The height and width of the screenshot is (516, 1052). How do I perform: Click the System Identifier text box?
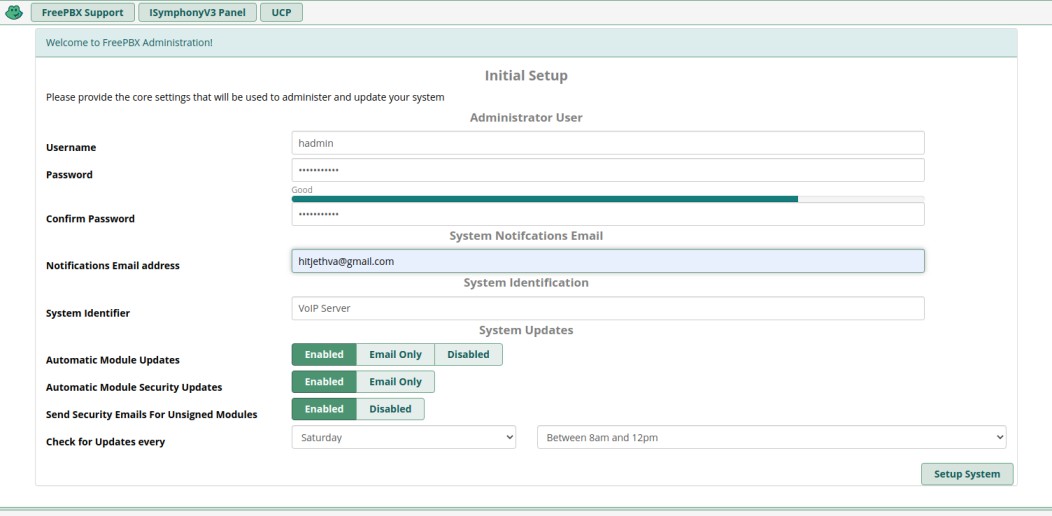coord(607,308)
